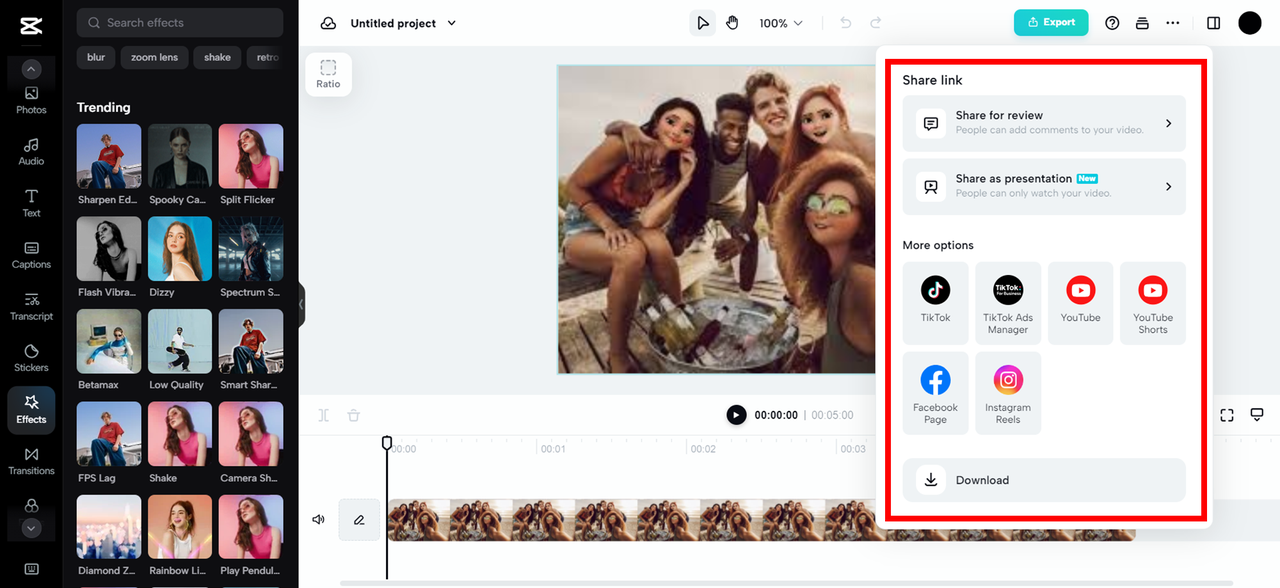
Task: Share to Instagram Reels
Action: coord(1008,393)
